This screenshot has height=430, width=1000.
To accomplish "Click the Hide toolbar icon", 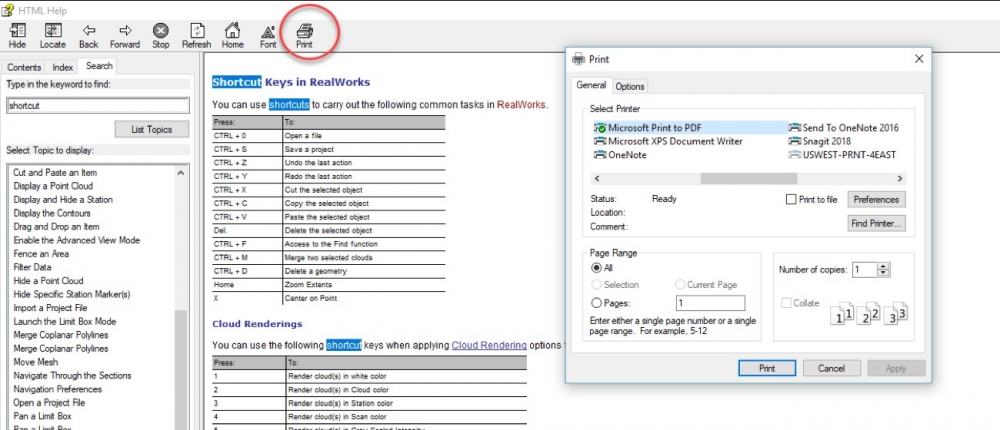I will click(17, 35).
